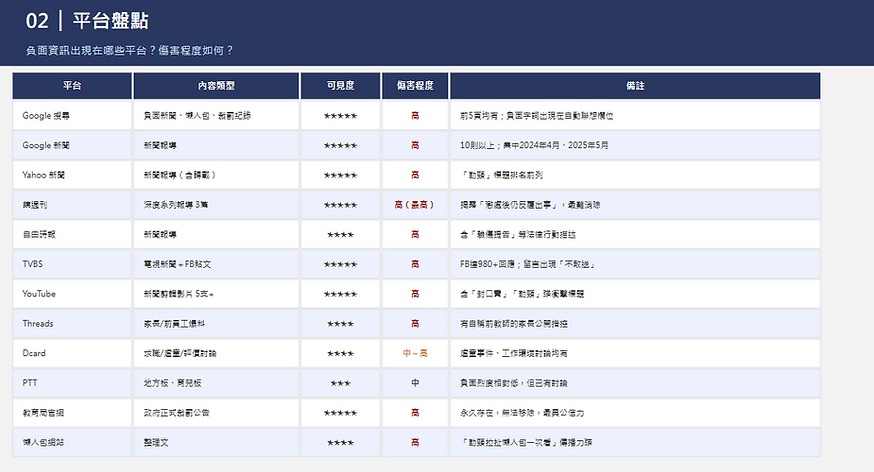Click the '自由時報' platform cell
This screenshot has height=472, width=874.
click(72, 235)
